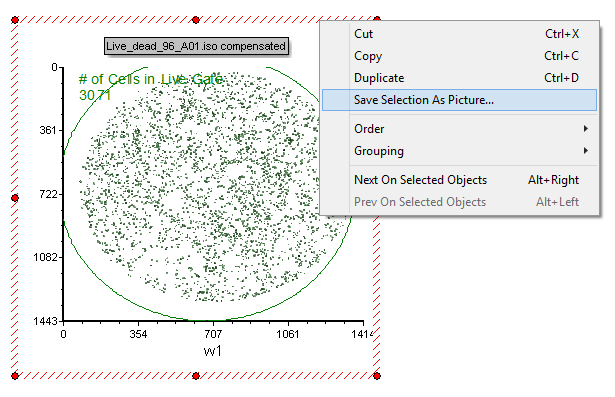Open the Grouping submenu
Screen dimensions: 615x397
tap(459, 151)
